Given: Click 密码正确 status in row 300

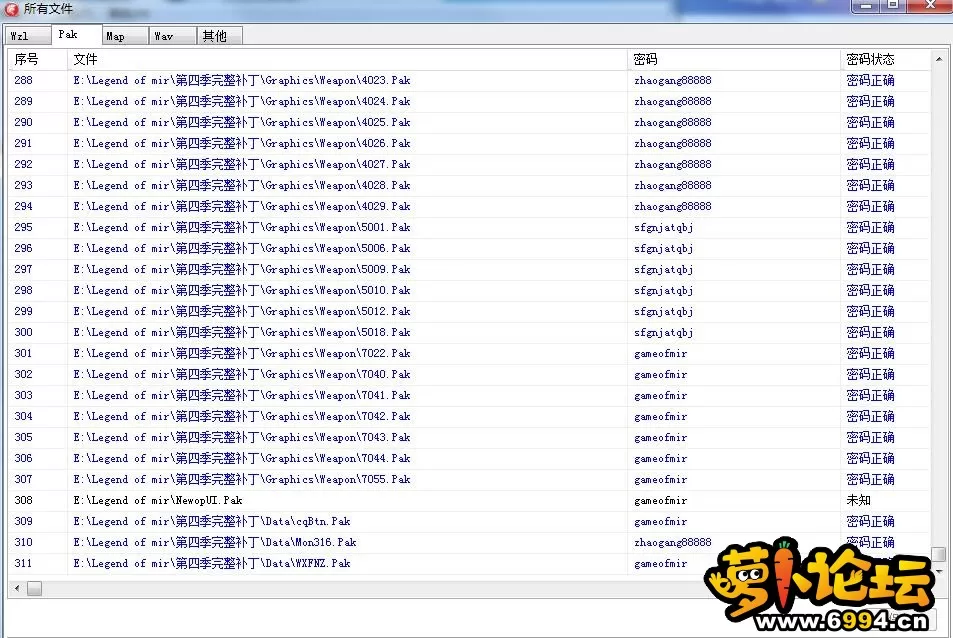Looking at the screenshot, I should [x=870, y=332].
